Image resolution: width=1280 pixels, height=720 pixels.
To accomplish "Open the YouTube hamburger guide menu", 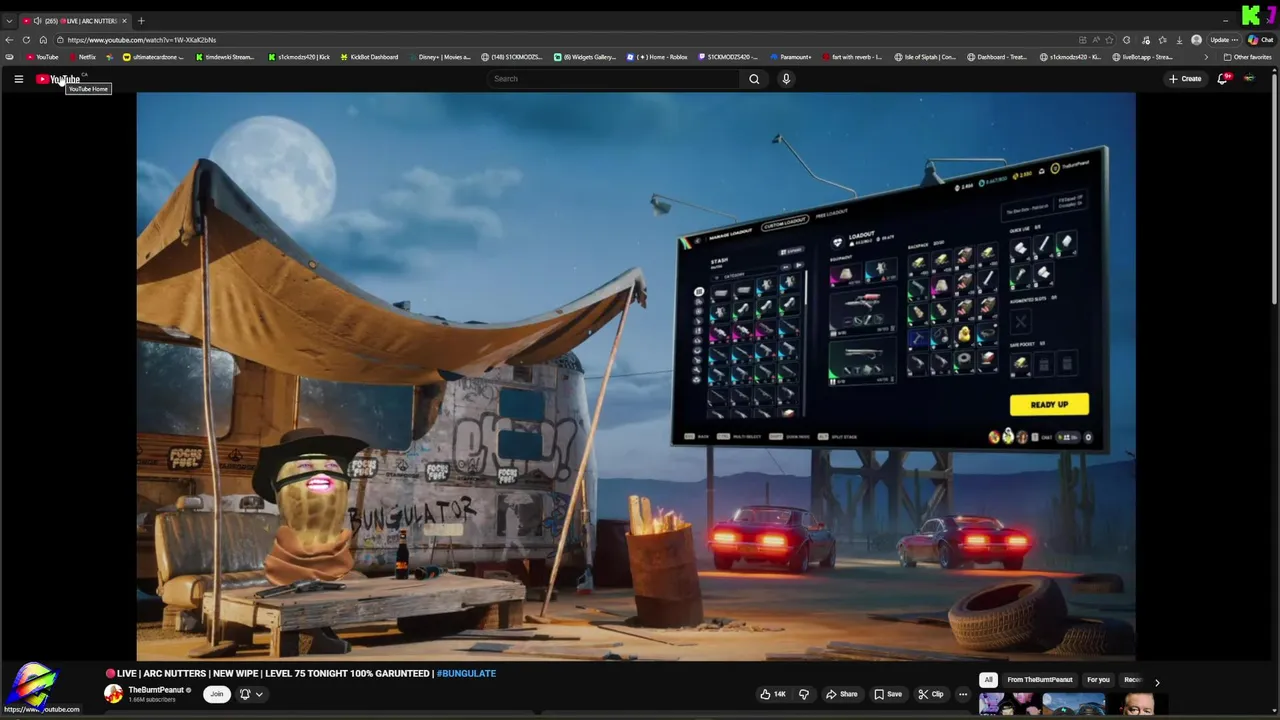I will click(18, 79).
